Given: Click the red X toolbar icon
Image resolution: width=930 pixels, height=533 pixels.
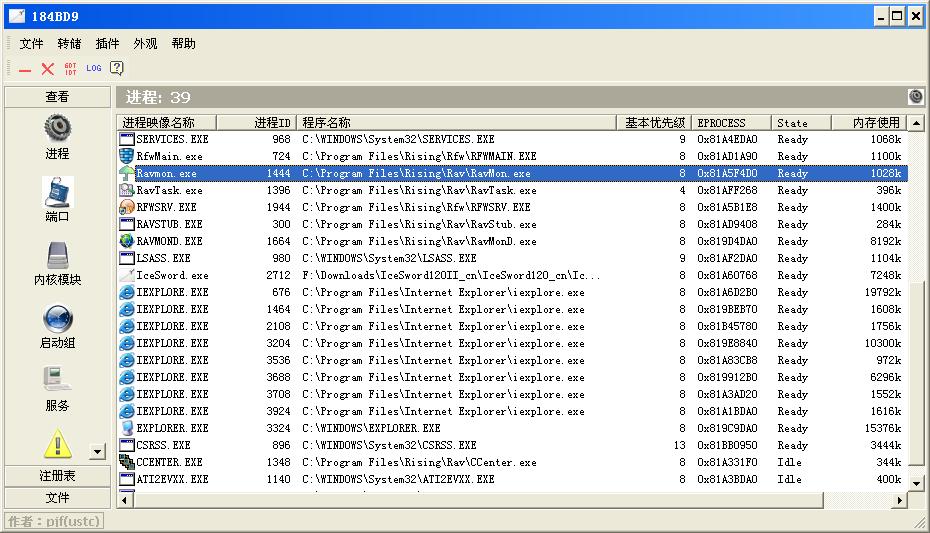Looking at the screenshot, I should coord(47,69).
